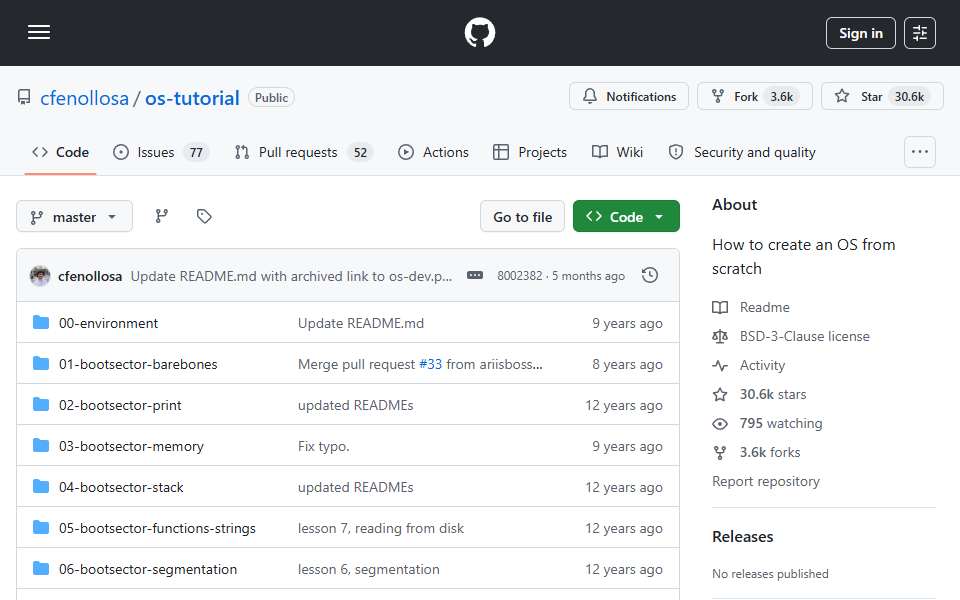This screenshot has width=960, height=600.
Task: Open pull request #33 link
Action: point(430,364)
